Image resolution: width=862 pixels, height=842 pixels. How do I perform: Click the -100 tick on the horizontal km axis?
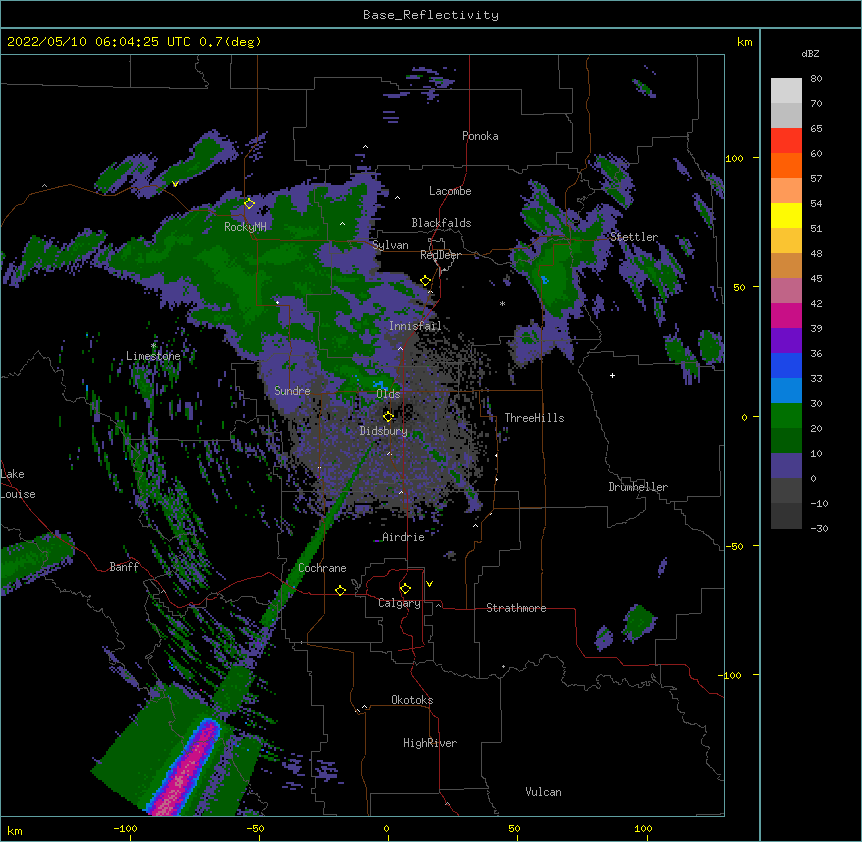tap(125, 828)
